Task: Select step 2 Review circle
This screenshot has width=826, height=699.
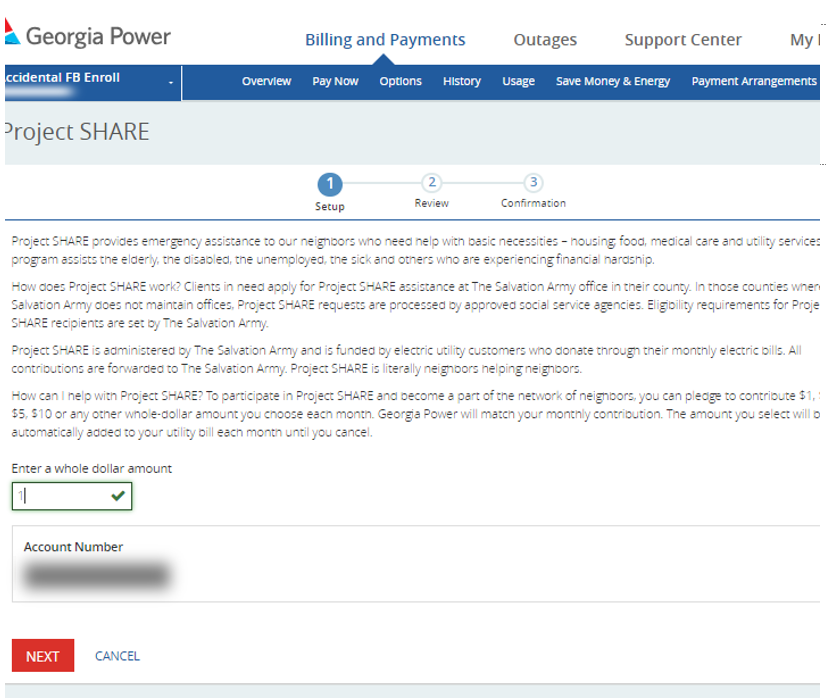Action: 431,182
